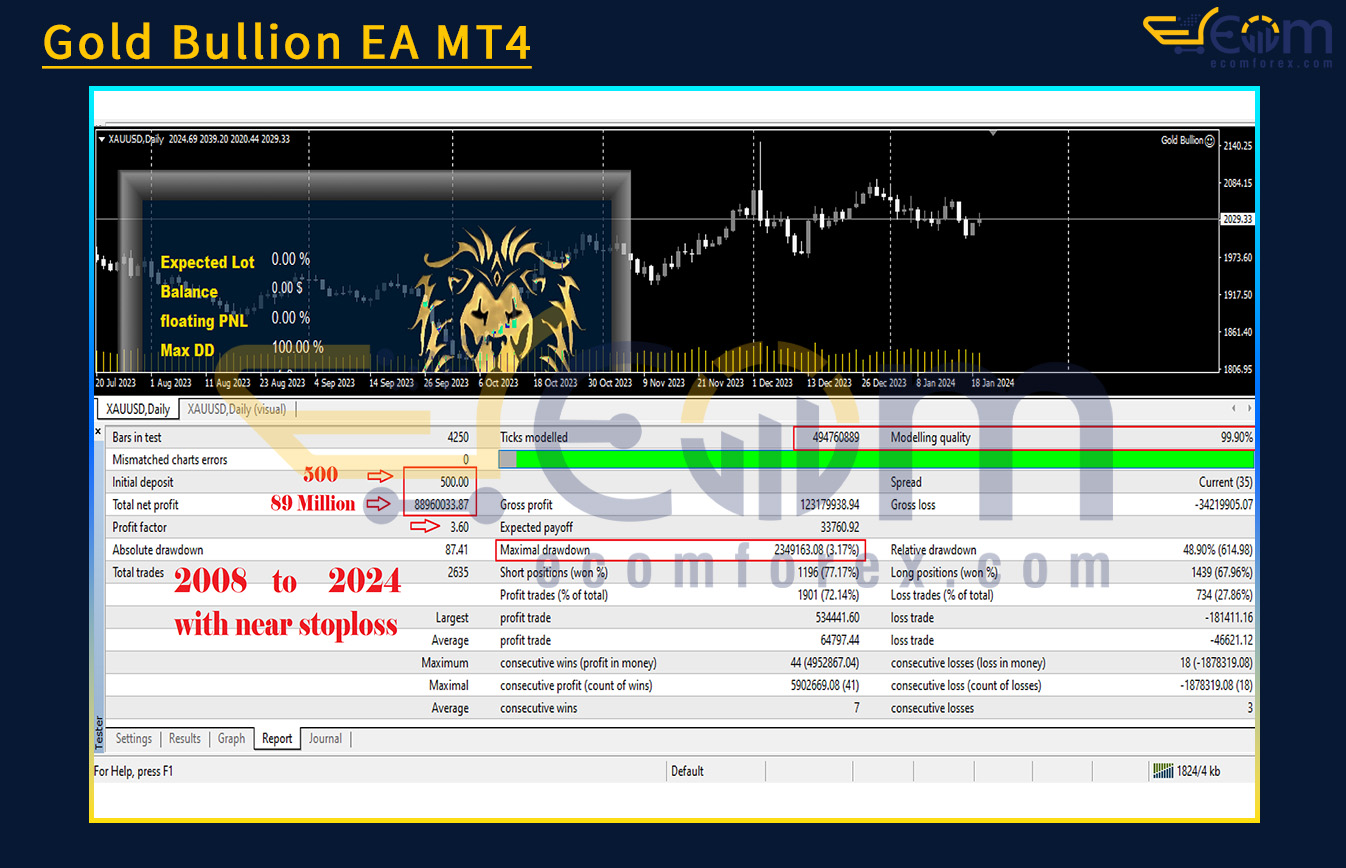Click the consecutive wins value 44 (4952867.04)
Image resolution: width=1346 pixels, height=868 pixels.
(x=825, y=663)
